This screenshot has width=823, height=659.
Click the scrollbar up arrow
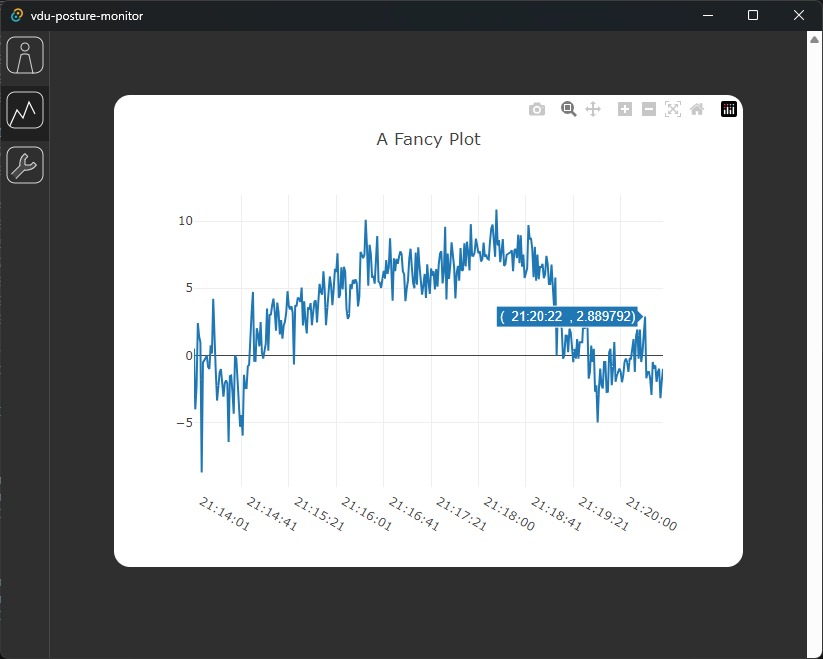coord(815,40)
